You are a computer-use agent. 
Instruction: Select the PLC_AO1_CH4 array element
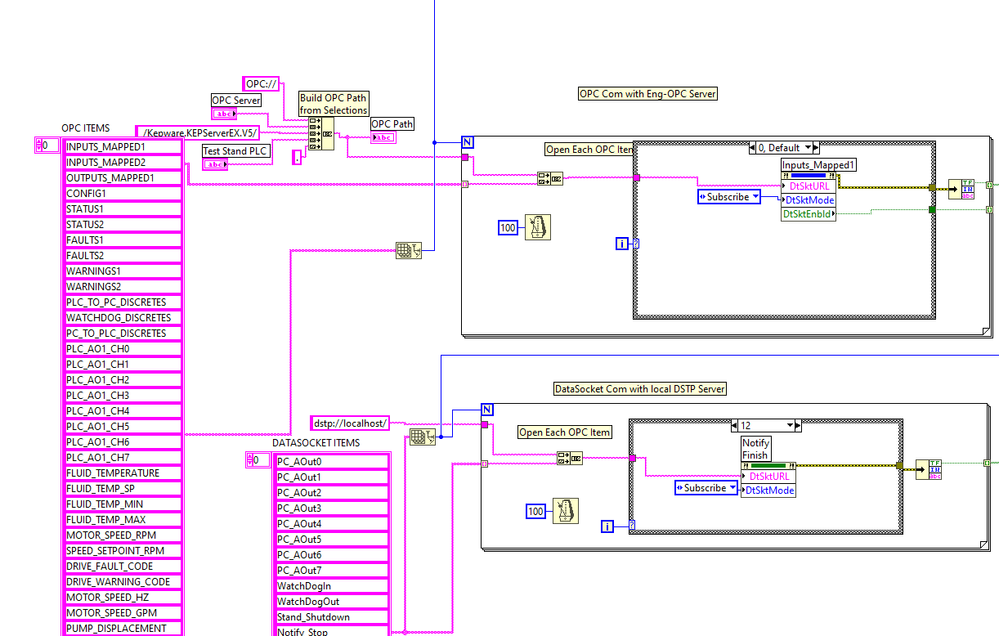pyautogui.click(x=123, y=411)
